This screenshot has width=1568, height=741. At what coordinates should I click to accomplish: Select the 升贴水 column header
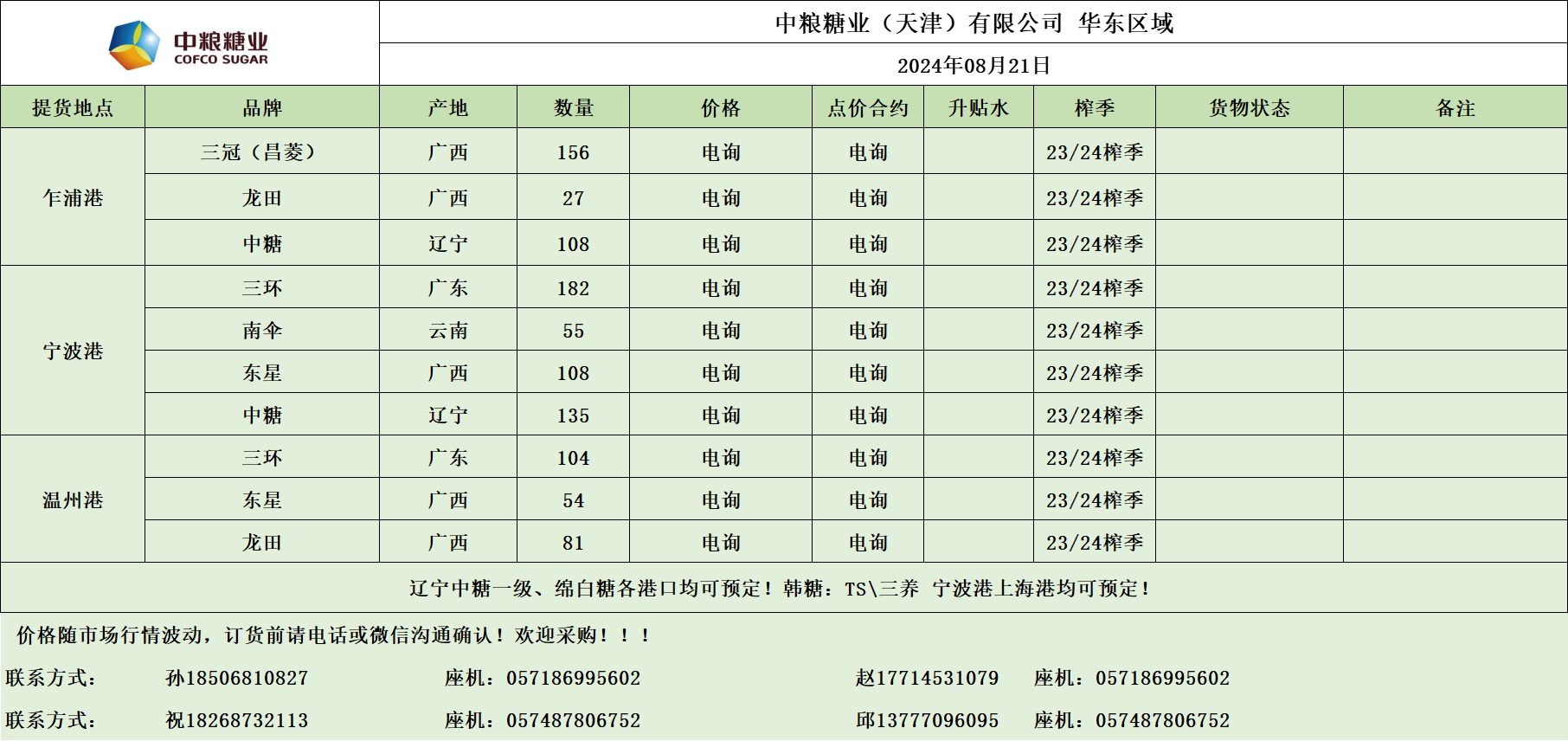point(978,108)
